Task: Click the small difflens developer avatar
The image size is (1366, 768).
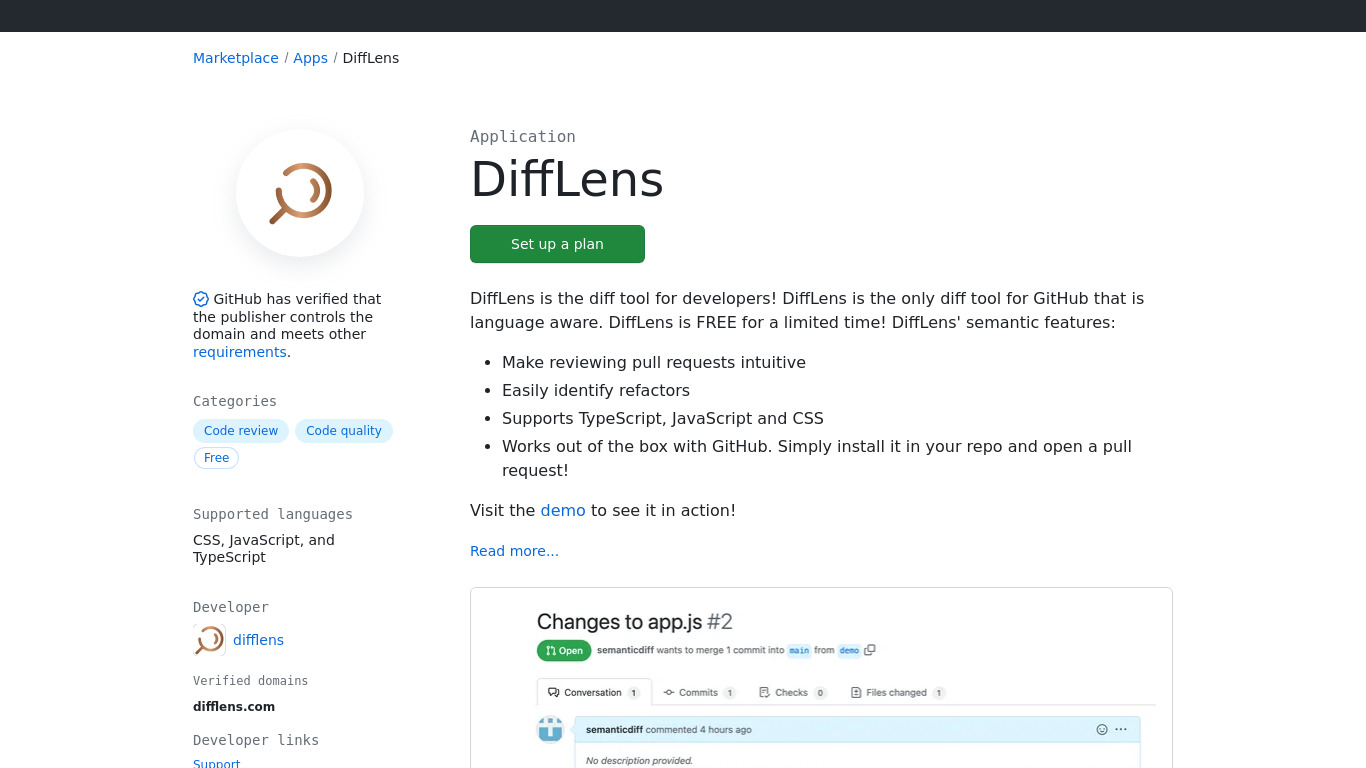Action: click(209, 640)
